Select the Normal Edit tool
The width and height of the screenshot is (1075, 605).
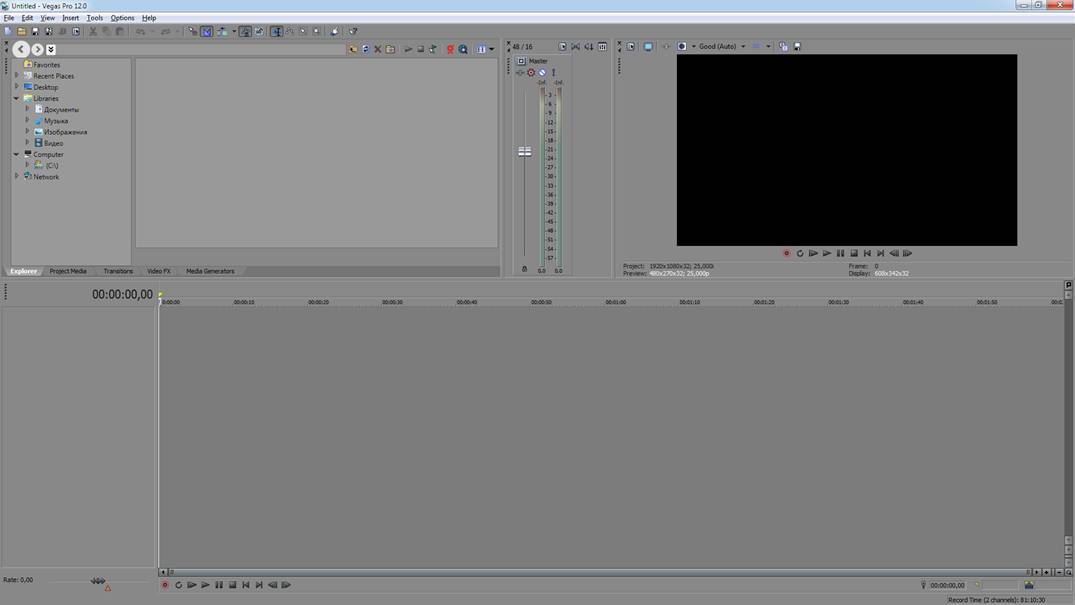click(276, 32)
